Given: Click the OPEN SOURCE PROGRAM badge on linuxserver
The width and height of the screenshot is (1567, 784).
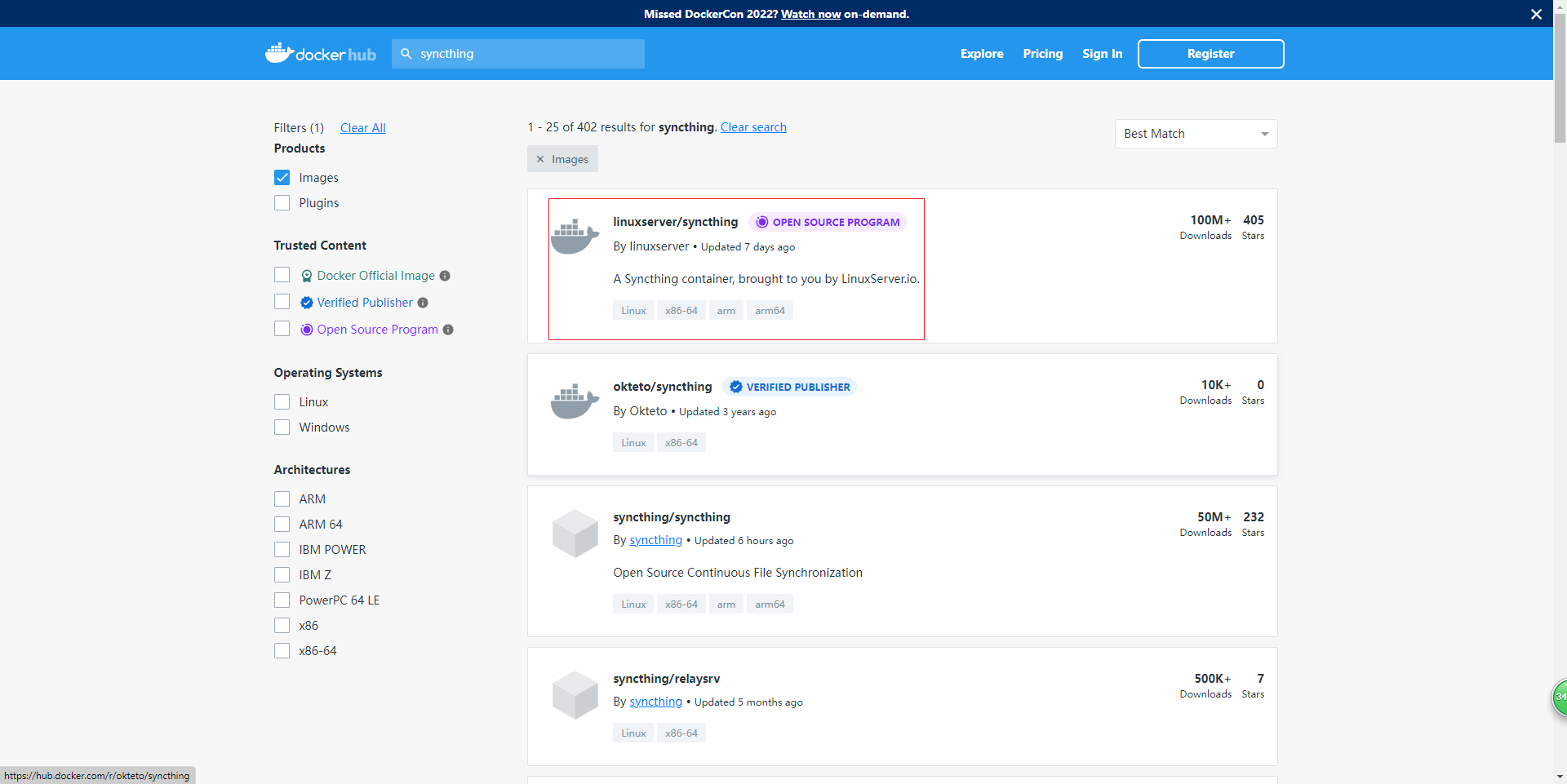Looking at the screenshot, I should 828,222.
